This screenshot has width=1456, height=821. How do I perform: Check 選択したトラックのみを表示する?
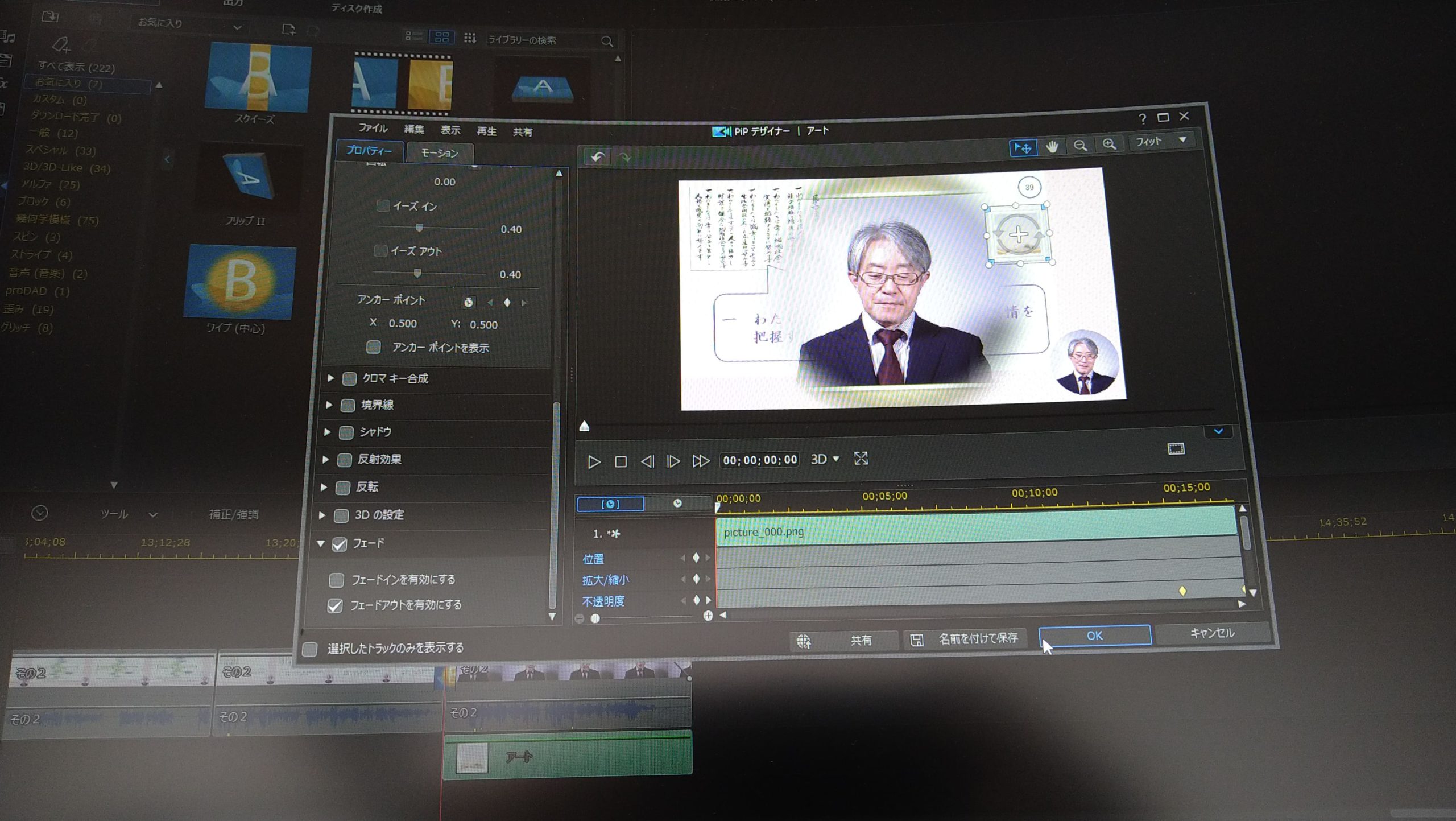(x=309, y=649)
